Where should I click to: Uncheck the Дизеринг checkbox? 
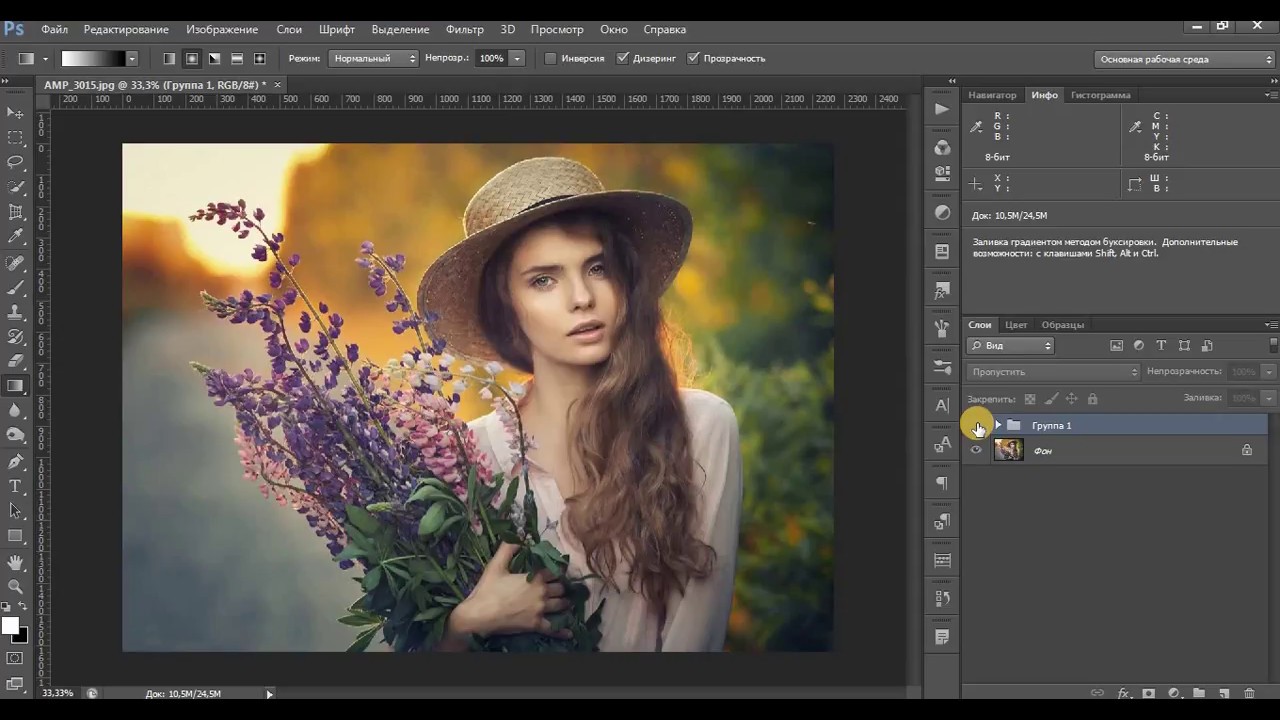coord(623,59)
